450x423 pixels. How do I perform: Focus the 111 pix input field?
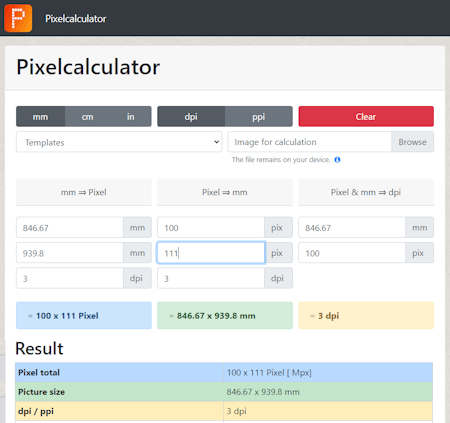pyautogui.click(x=211, y=253)
